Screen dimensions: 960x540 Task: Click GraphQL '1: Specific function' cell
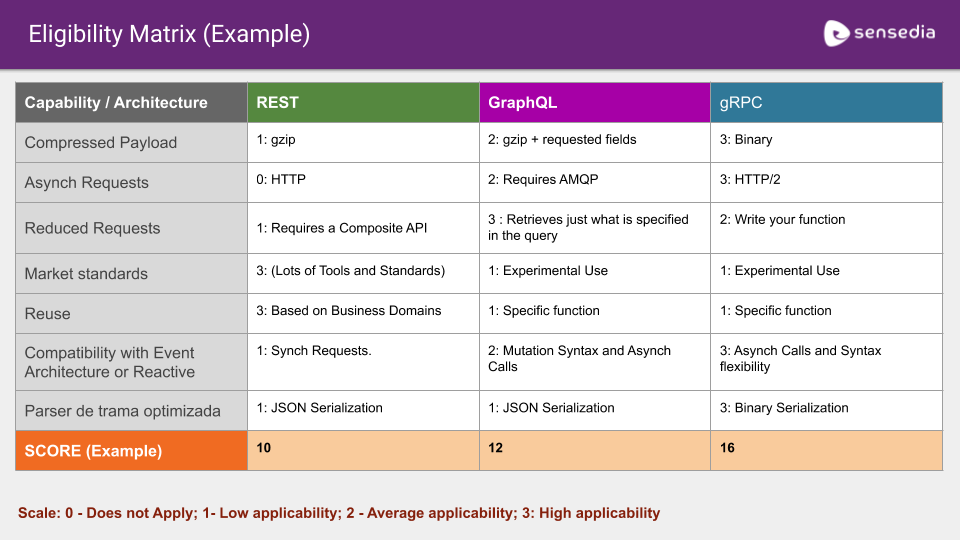pos(594,313)
